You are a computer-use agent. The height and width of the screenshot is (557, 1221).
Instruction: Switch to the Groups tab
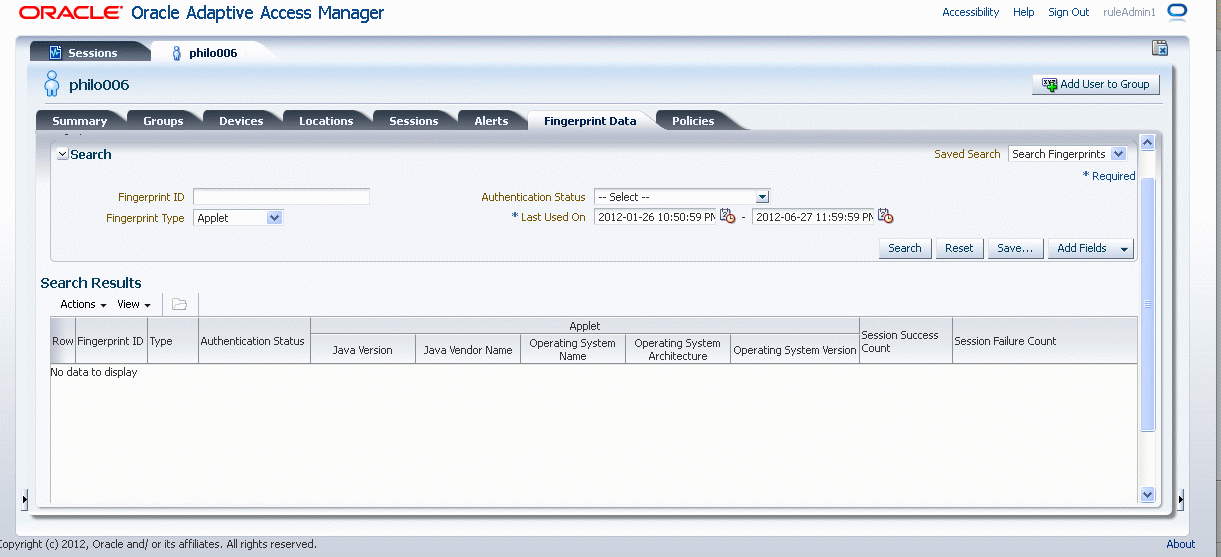[x=163, y=121]
